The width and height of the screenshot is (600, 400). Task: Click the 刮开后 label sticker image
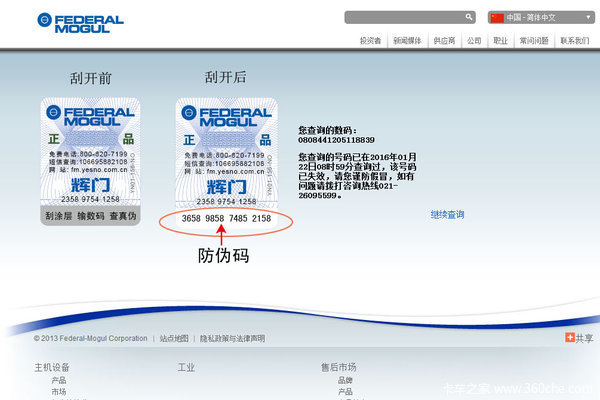(225, 160)
